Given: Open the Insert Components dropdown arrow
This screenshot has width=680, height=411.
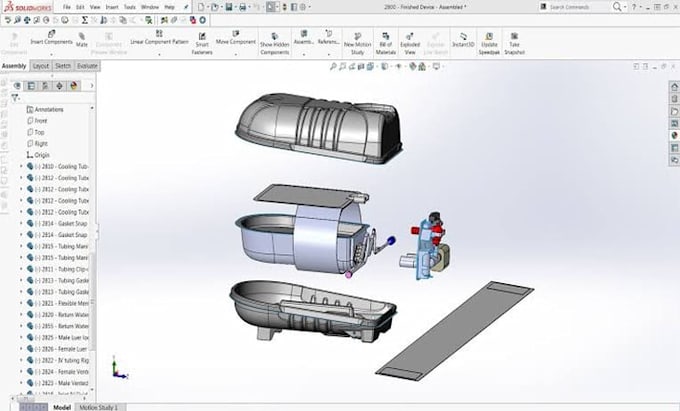Looking at the screenshot, I should (x=51, y=55).
